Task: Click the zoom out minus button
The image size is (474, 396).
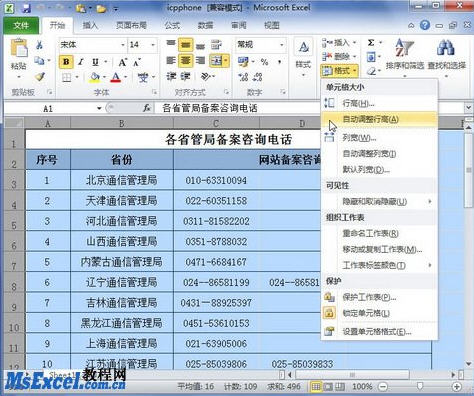Action: (383, 387)
